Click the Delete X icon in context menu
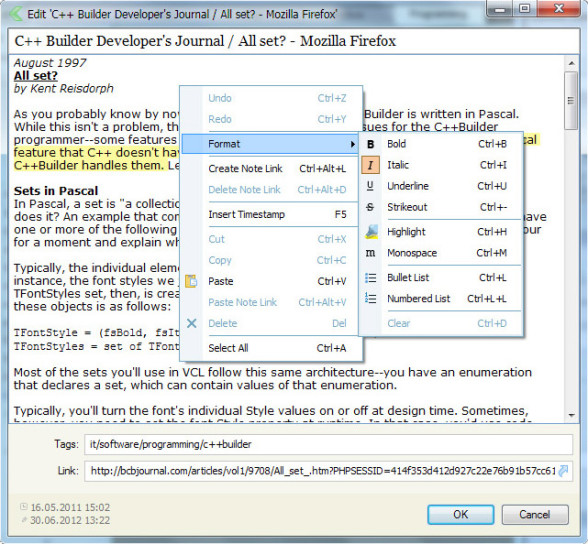This screenshot has width=588, height=544. pos(192,323)
